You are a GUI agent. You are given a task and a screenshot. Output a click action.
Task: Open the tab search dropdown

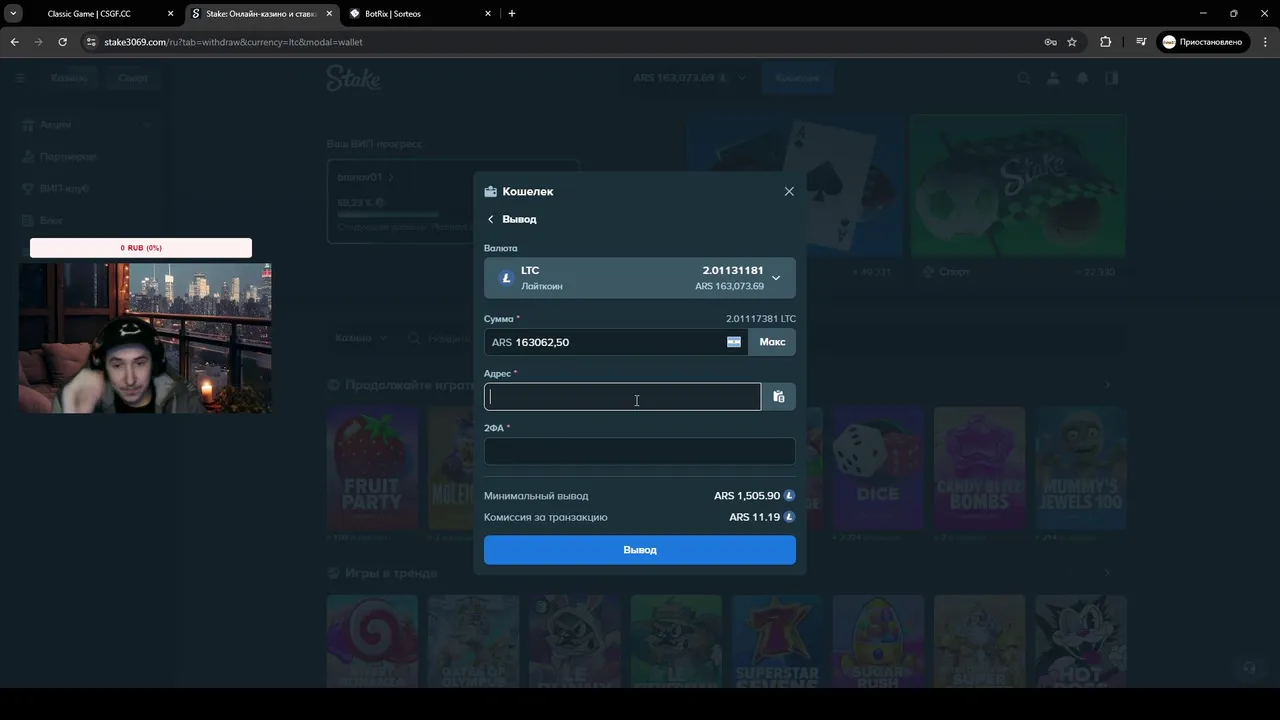click(x=13, y=14)
